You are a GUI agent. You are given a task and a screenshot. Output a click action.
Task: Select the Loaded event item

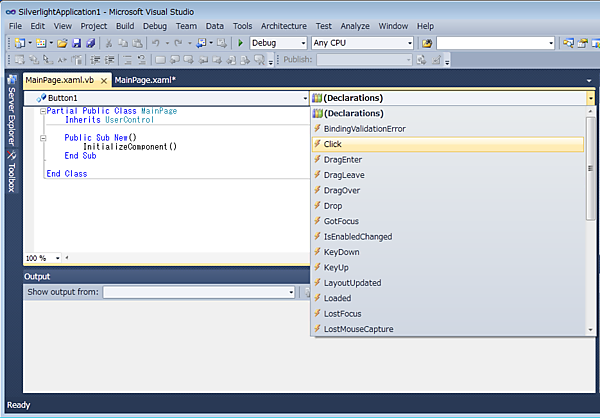point(337,298)
